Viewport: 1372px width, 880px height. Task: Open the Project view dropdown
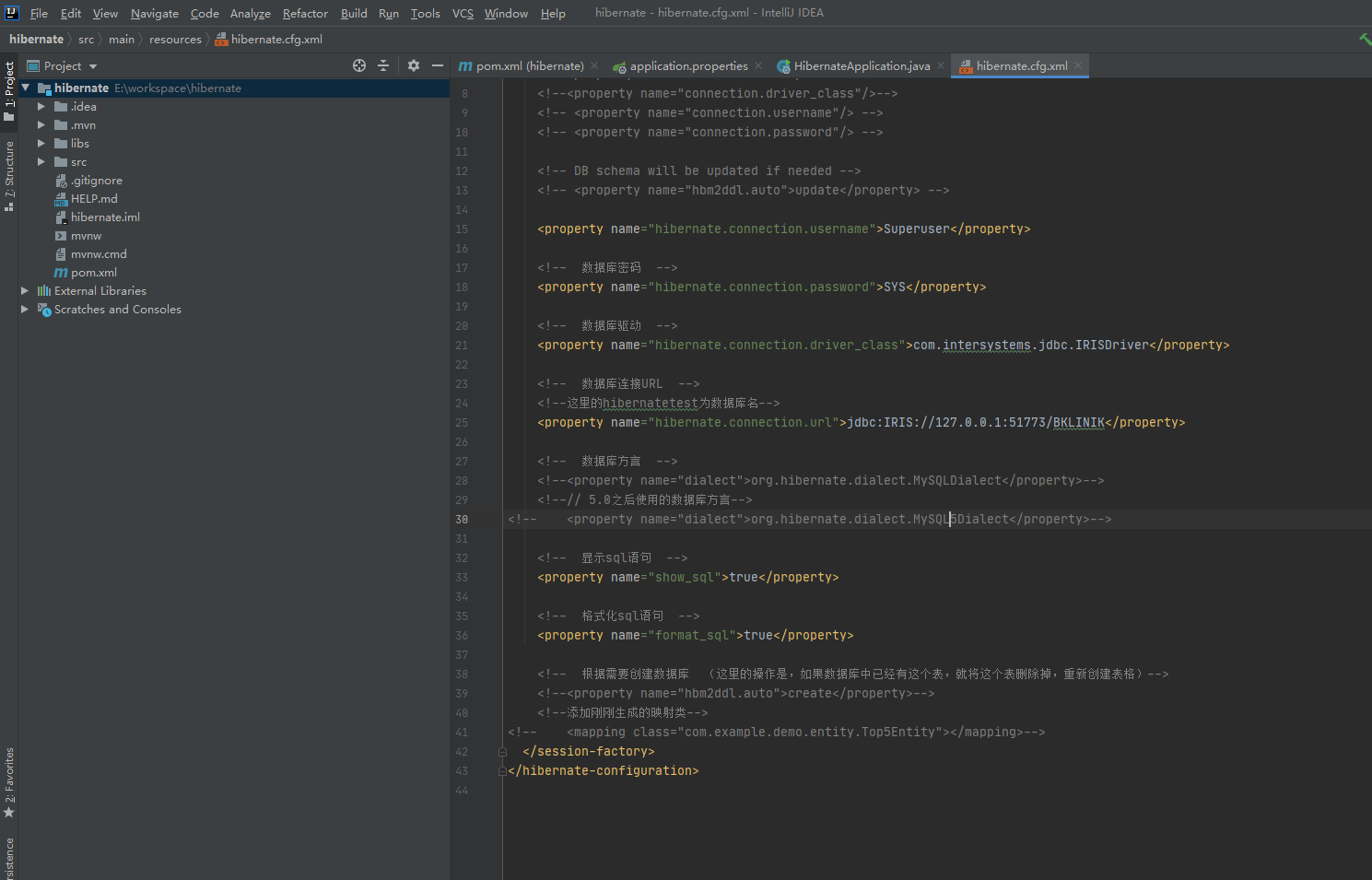coord(93,66)
